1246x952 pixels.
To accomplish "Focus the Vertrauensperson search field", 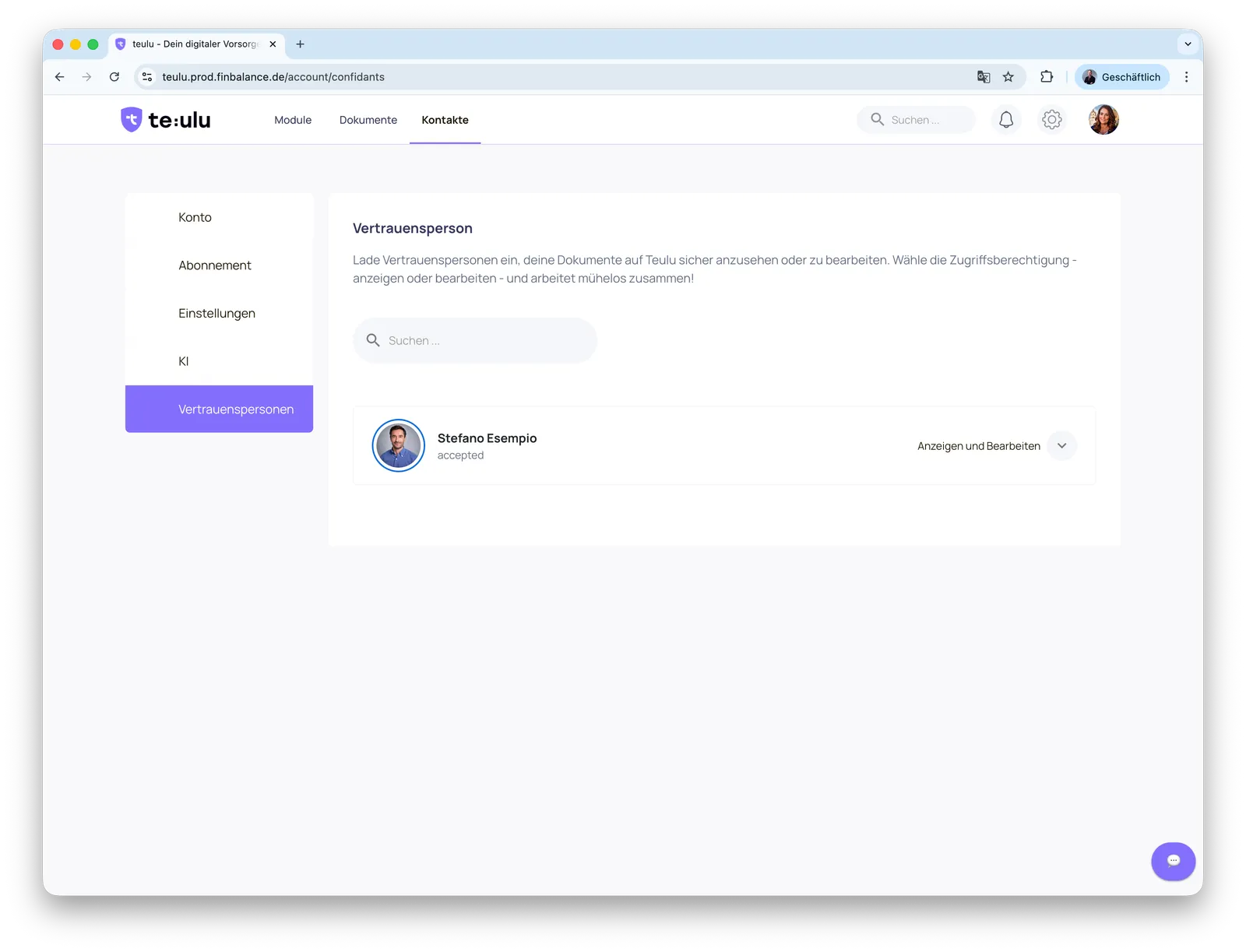I will point(475,340).
